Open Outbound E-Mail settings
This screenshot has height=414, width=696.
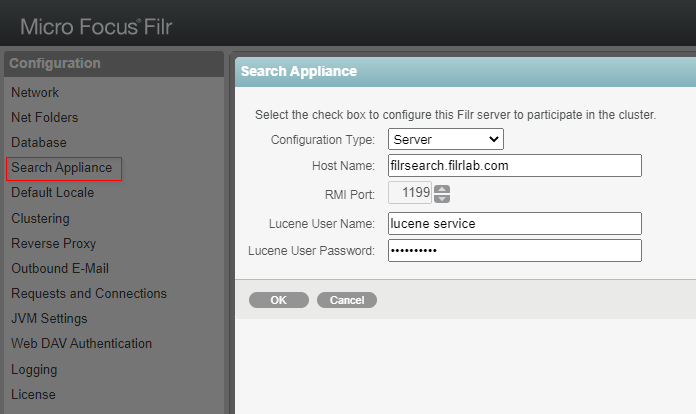point(60,268)
